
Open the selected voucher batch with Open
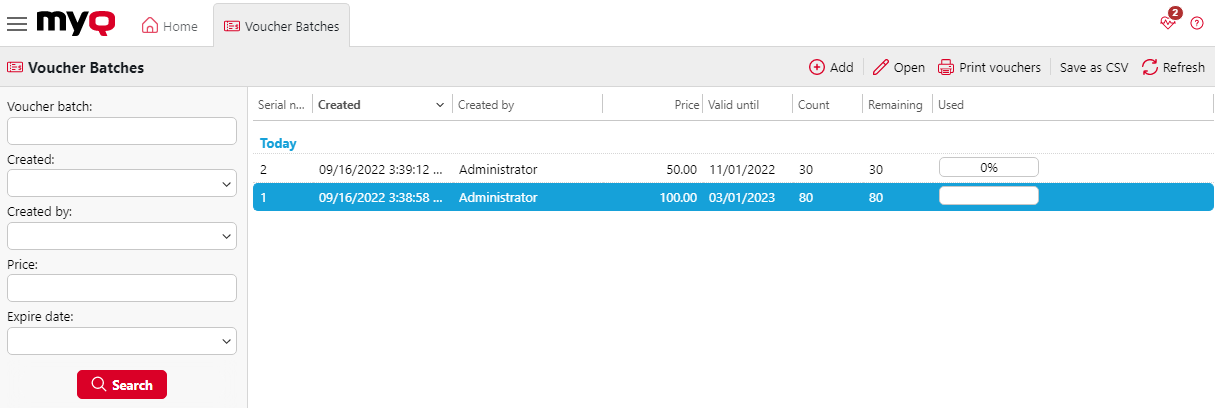coord(898,67)
